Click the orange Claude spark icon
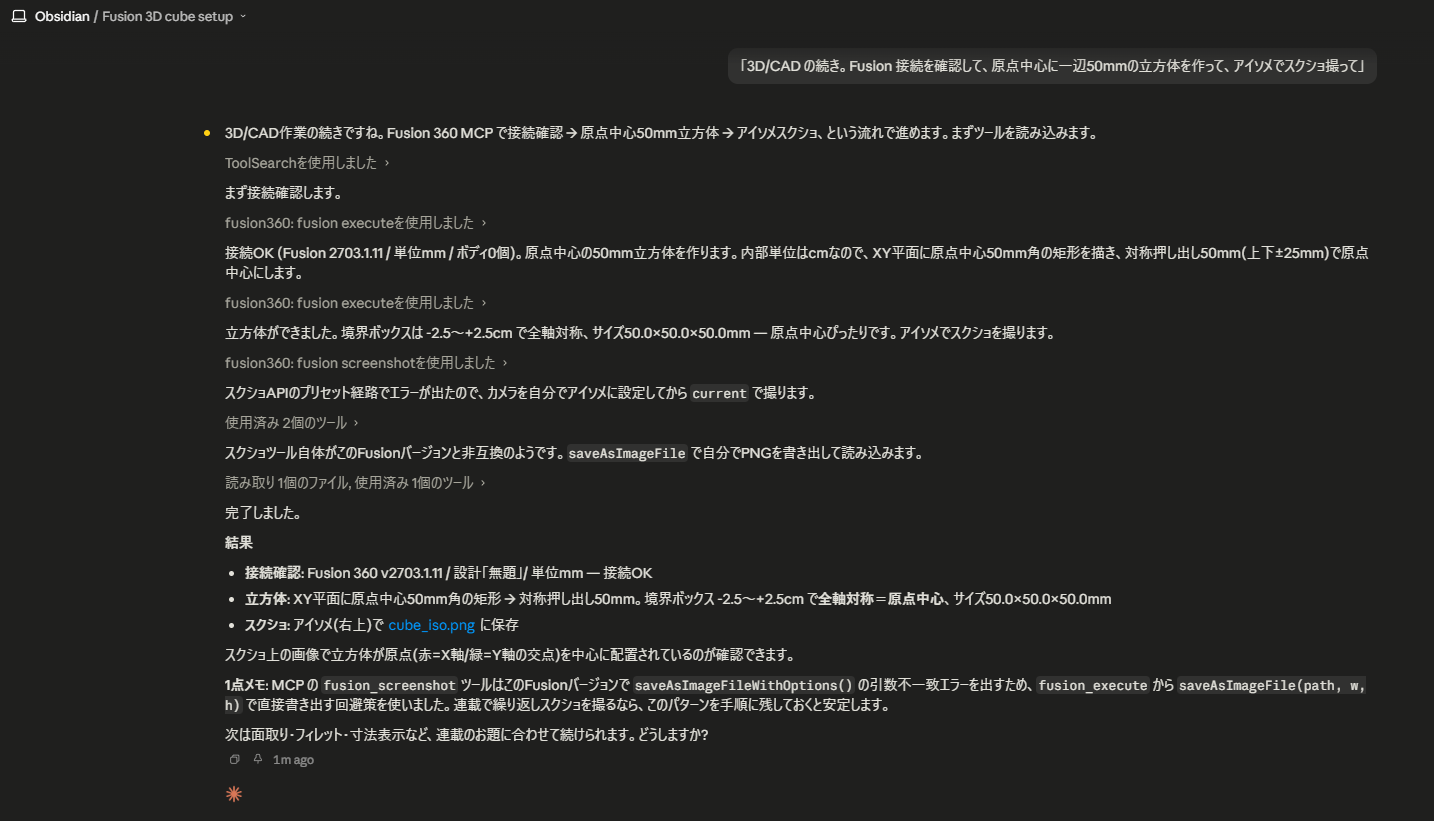 pyautogui.click(x=234, y=794)
